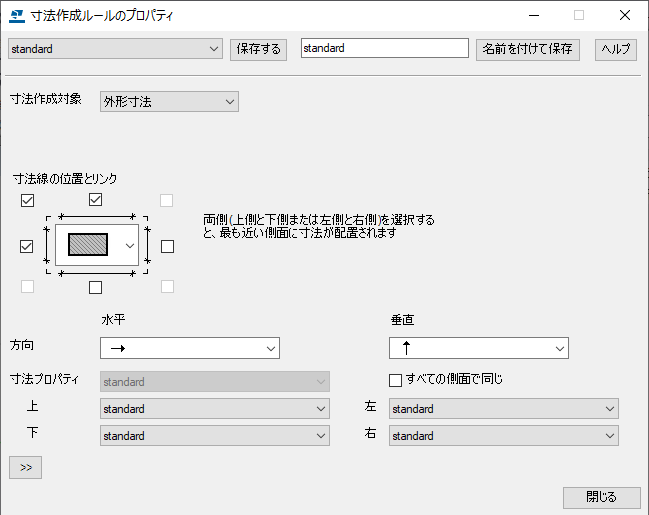Expand the saved settings standard dropdown at top
Image resolution: width=649 pixels, height=515 pixels.
115,49
